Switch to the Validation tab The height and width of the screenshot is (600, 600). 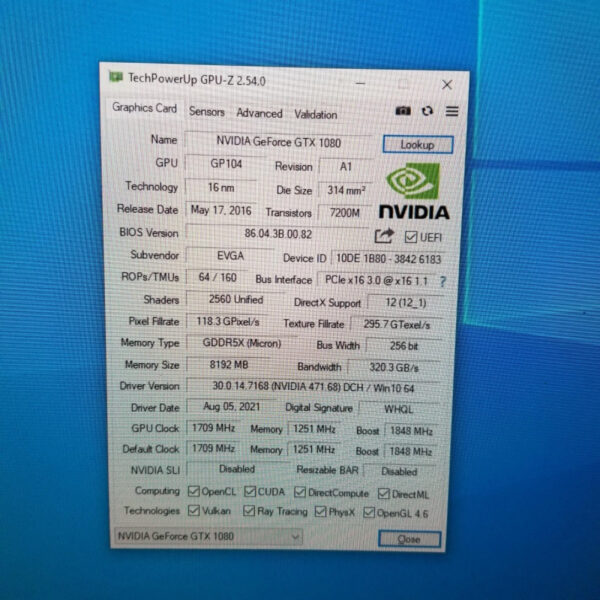[316, 114]
